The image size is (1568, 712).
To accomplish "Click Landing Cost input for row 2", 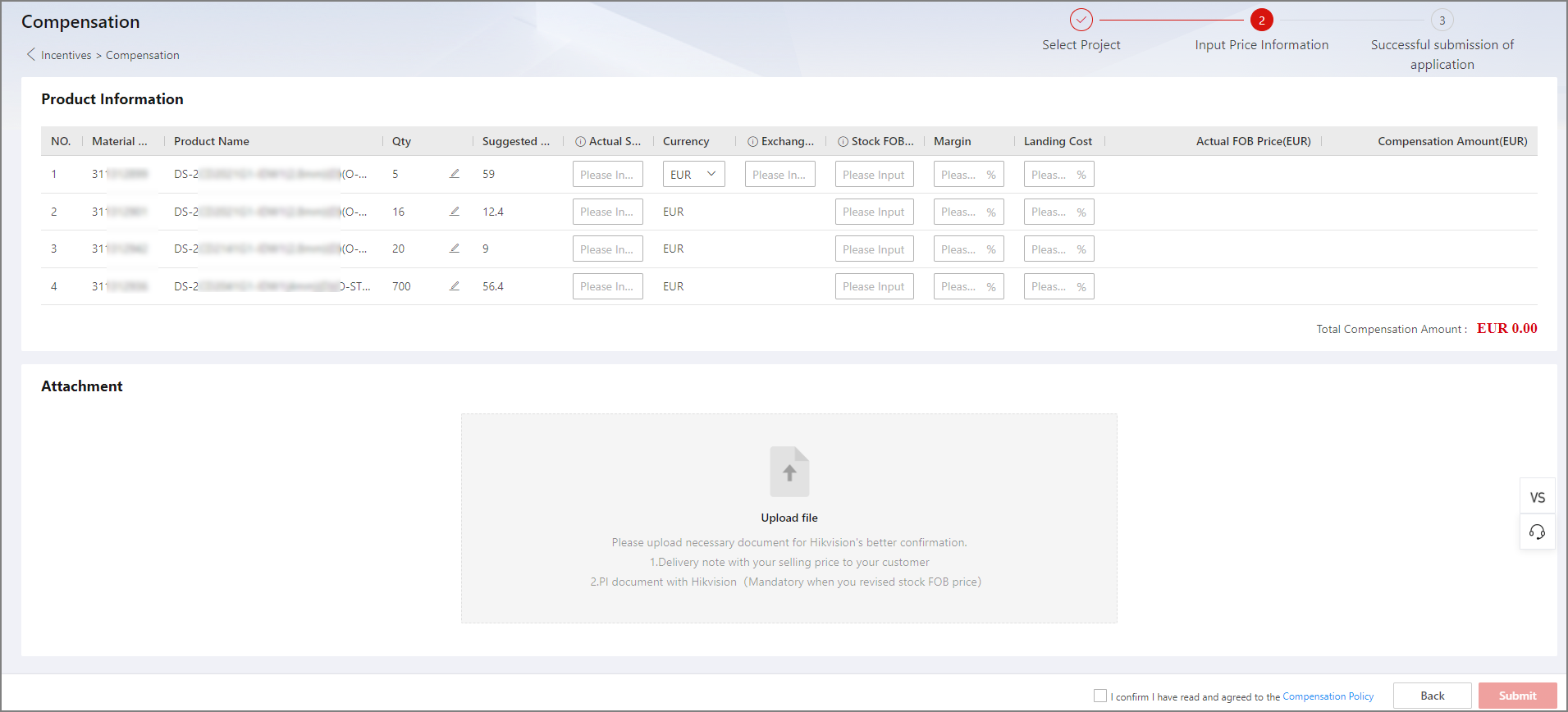I will [1059, 212].
